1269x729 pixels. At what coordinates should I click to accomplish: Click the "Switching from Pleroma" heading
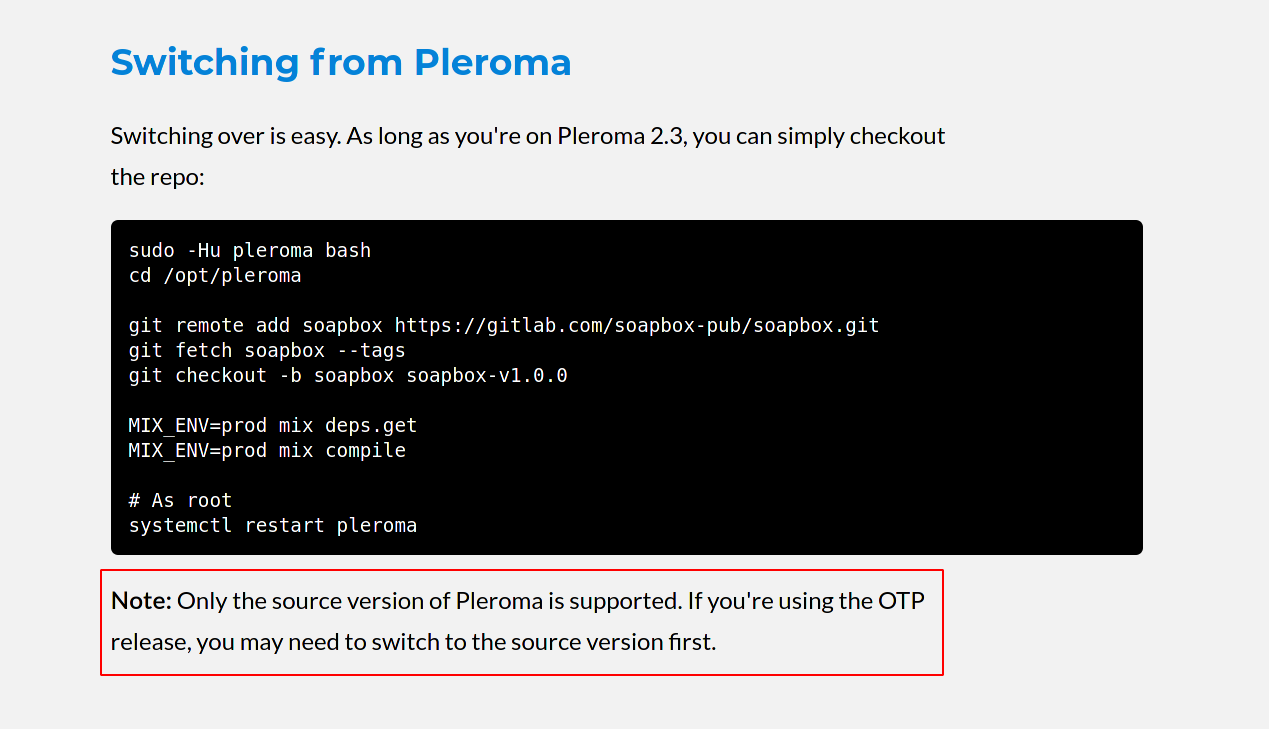coord(341,62)
